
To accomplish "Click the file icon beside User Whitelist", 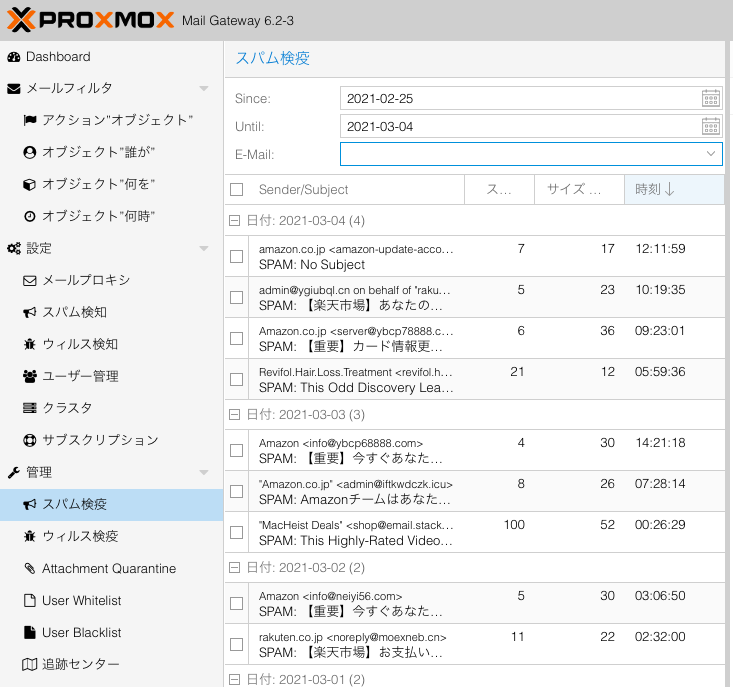I will tap(30, 600).
